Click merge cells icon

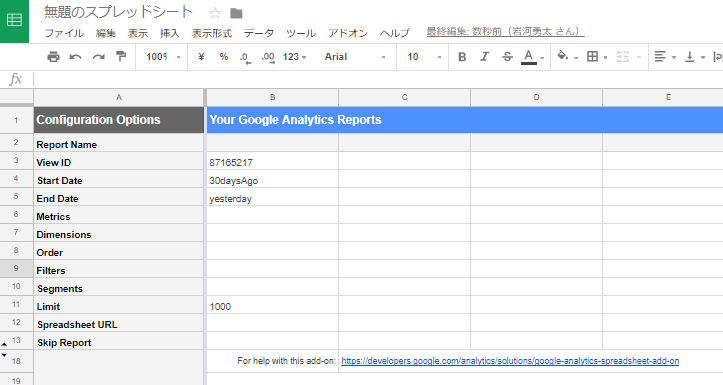[622, 57]
